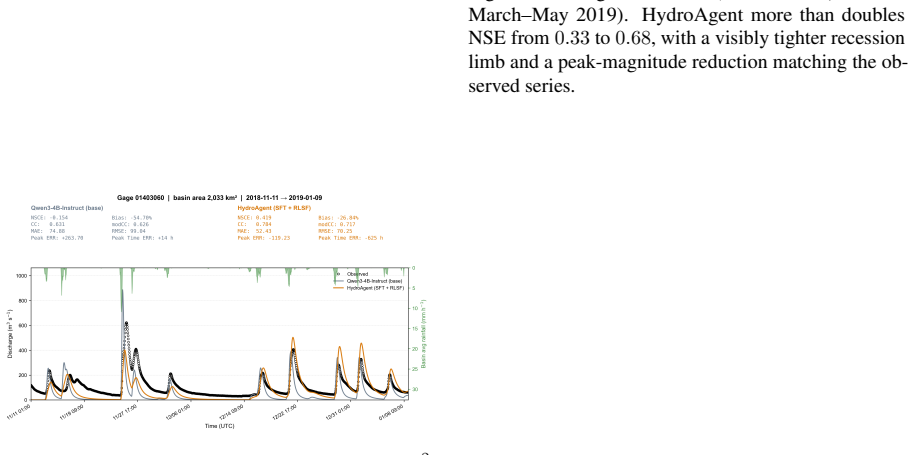
Task: Click the orange peak near 12/22 17:00
Action: click(293, 338)
